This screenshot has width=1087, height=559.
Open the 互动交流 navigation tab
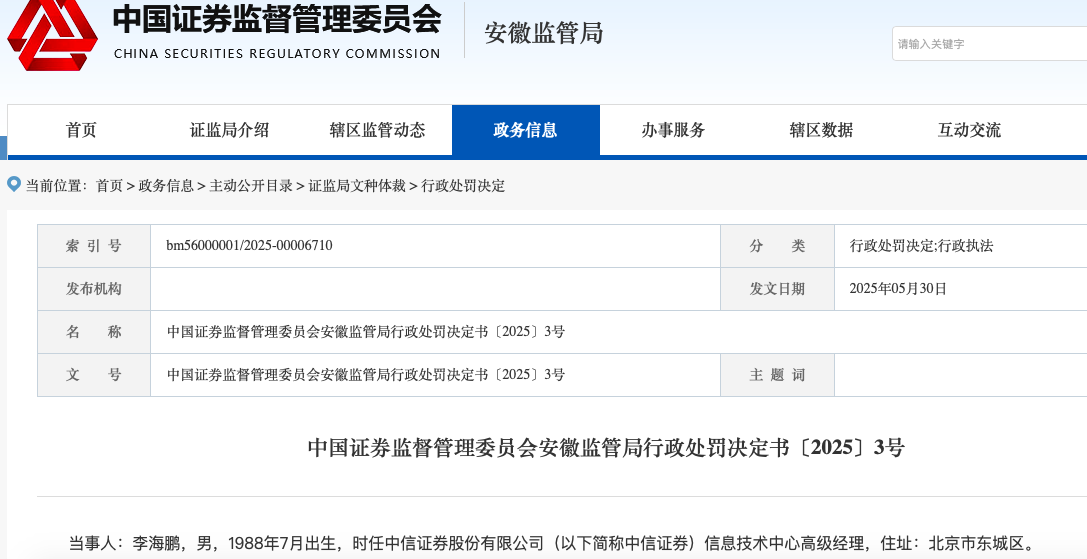pyautogui.click(x=969, y=130)
